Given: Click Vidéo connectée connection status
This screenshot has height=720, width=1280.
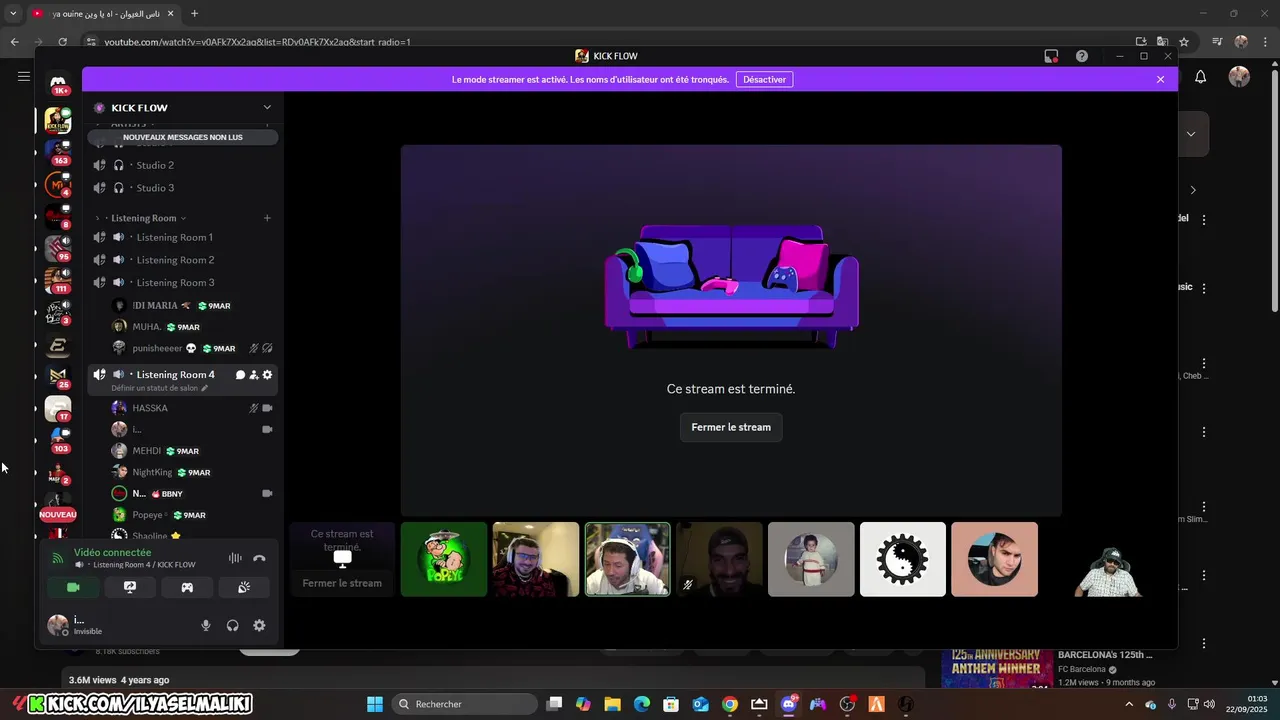Looking at the screenshot, I should [112, 552].
